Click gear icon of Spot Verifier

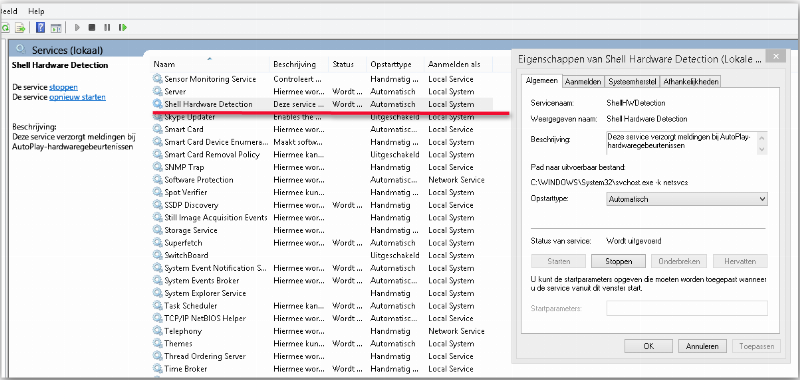tap(158, 192)
